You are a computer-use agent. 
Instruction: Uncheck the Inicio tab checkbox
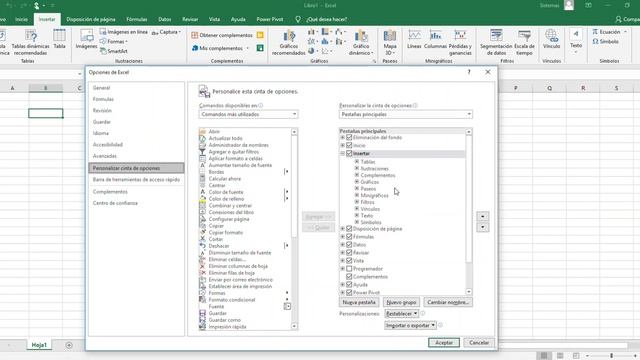pos(349,145)
